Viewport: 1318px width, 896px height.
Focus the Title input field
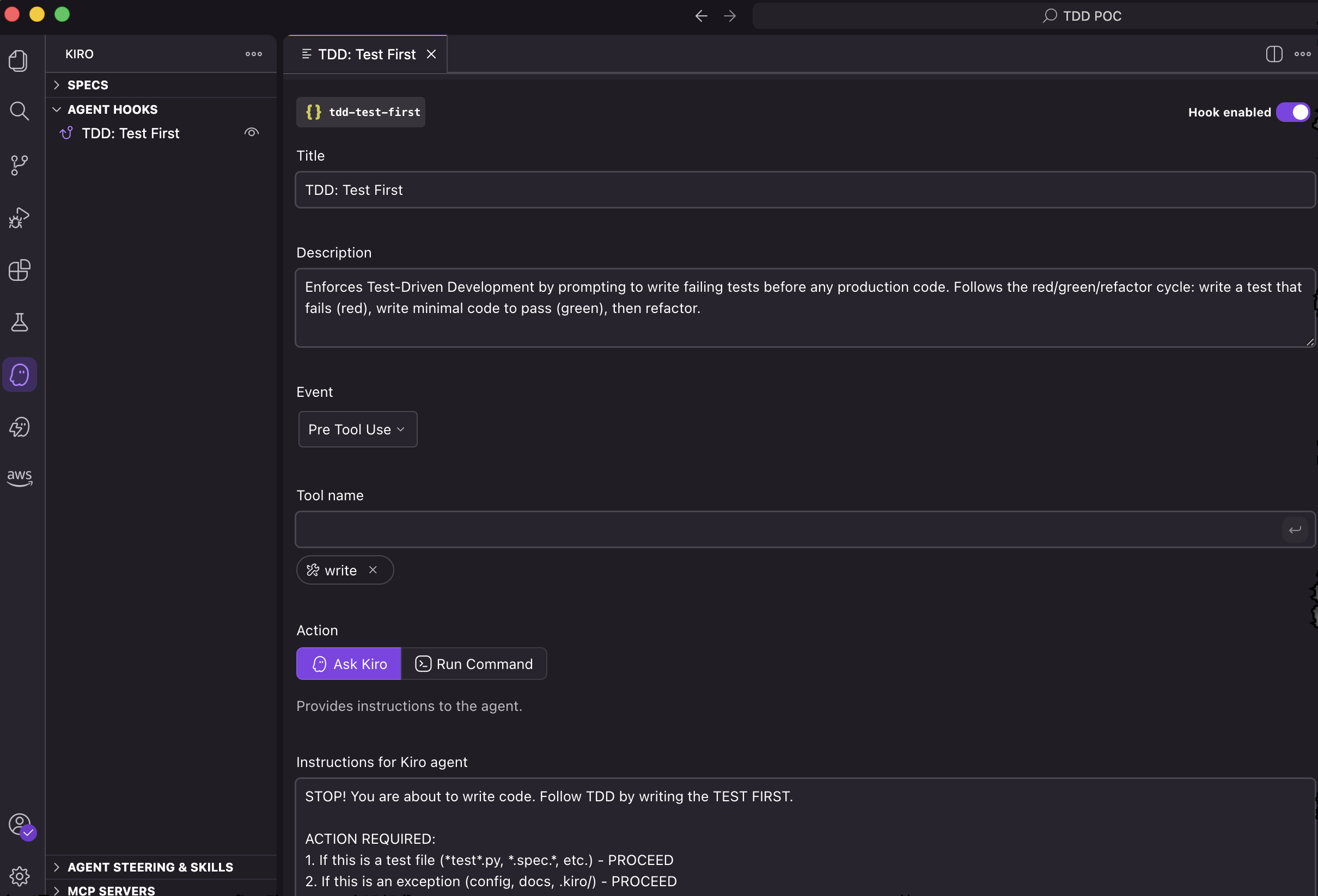click(x=804, y=190)
